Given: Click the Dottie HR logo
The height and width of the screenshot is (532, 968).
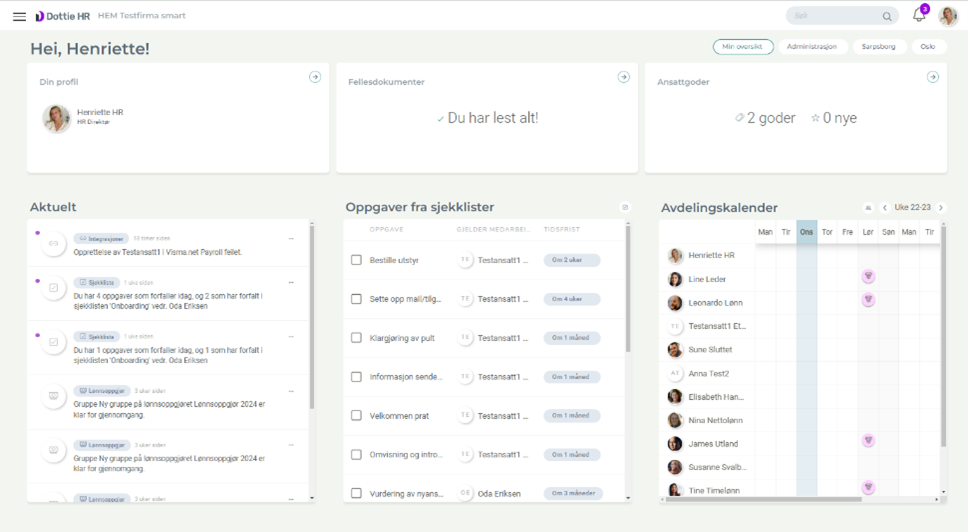Looking at the screenshot, I should [x=62, y=16].
